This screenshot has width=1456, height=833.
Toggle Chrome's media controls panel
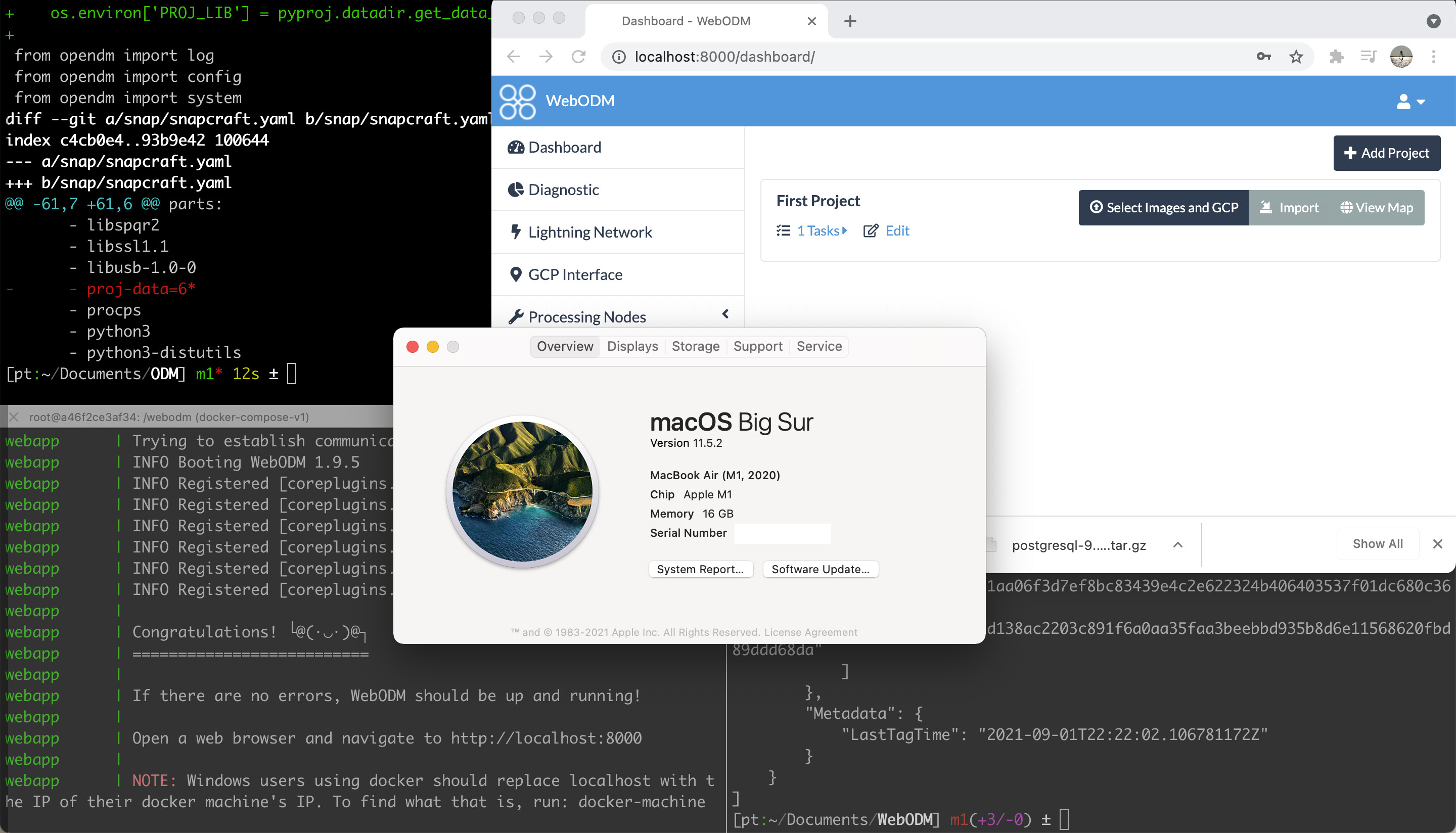tap(1369, 57)
